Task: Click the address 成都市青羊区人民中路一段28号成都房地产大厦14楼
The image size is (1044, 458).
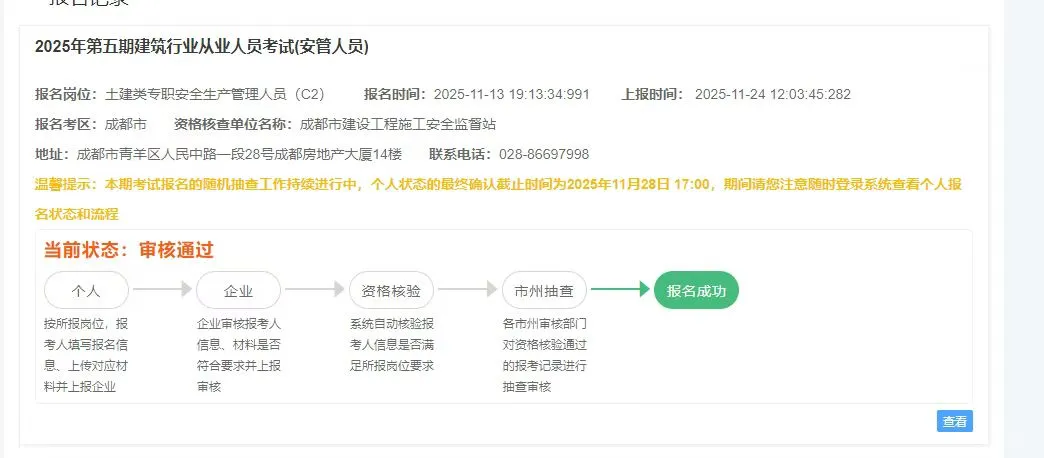Action: pyautogui.click(x=239, y=154)
